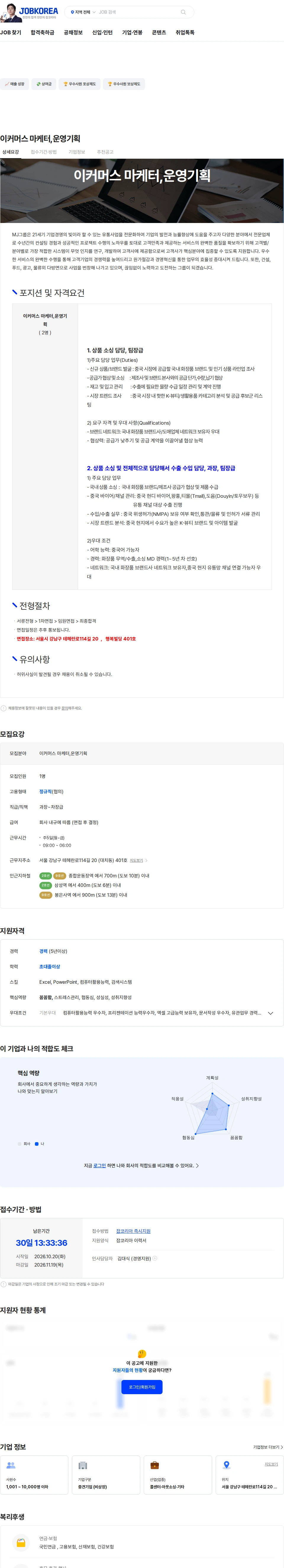Click the 기업구분 building icon

coord(83,1465)
